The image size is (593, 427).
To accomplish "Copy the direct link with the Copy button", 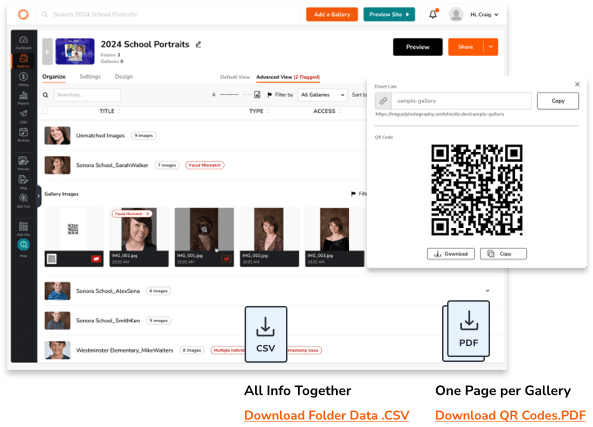I will (558, 101).
